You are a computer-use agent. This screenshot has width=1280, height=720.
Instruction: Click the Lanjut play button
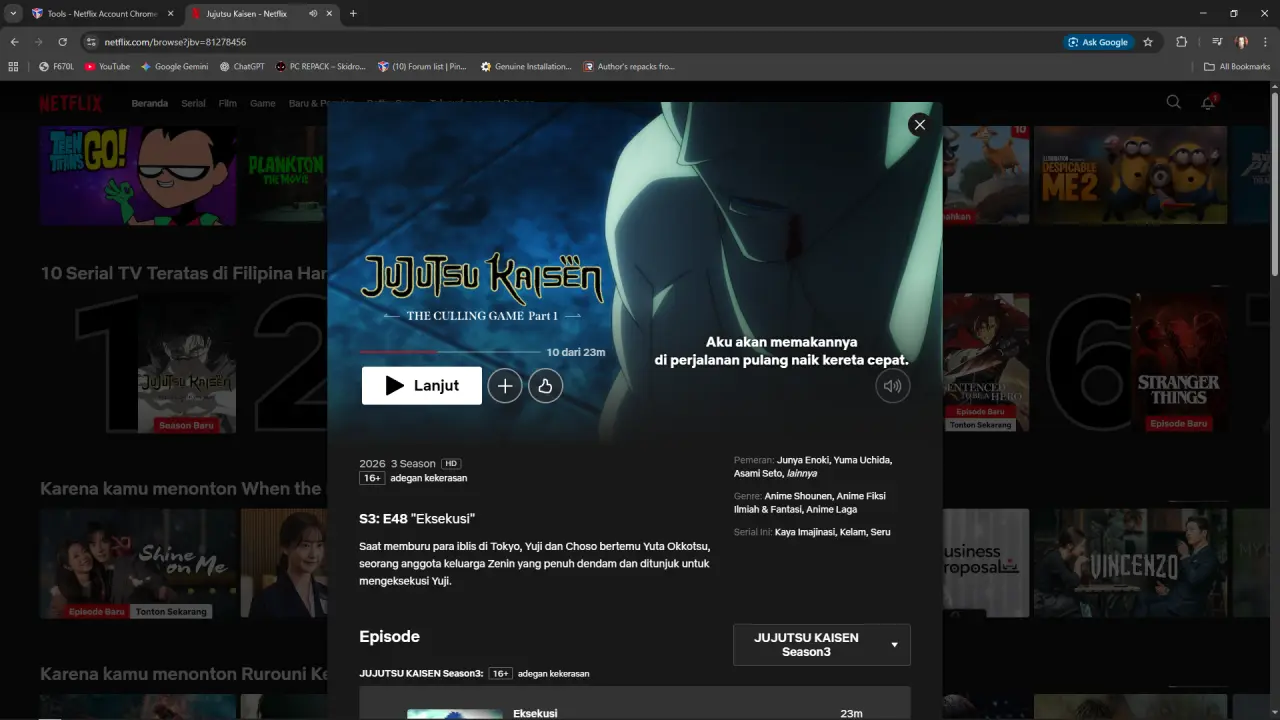tap(421, 386)
